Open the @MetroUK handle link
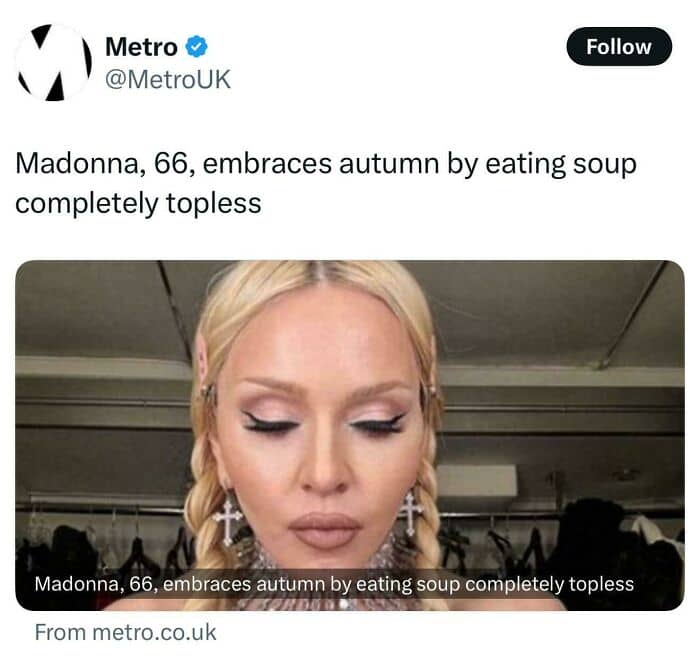The image size is (700, 664). (x=168, y=79)
